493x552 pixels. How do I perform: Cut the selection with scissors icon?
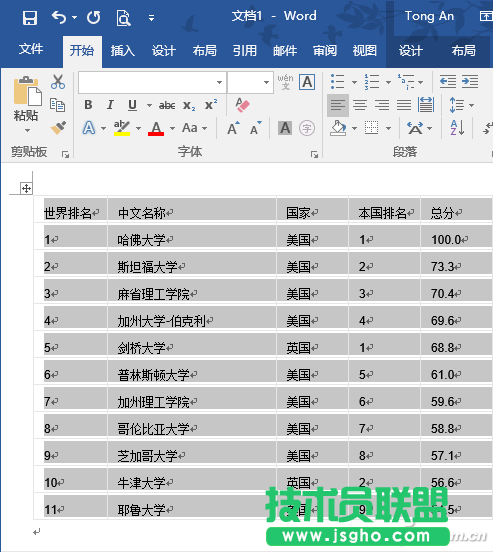point(58,82)
